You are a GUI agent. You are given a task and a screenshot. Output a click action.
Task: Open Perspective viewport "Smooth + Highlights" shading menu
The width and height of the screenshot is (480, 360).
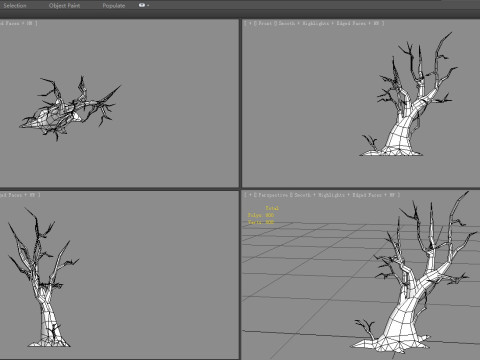(x=319, y=195)
